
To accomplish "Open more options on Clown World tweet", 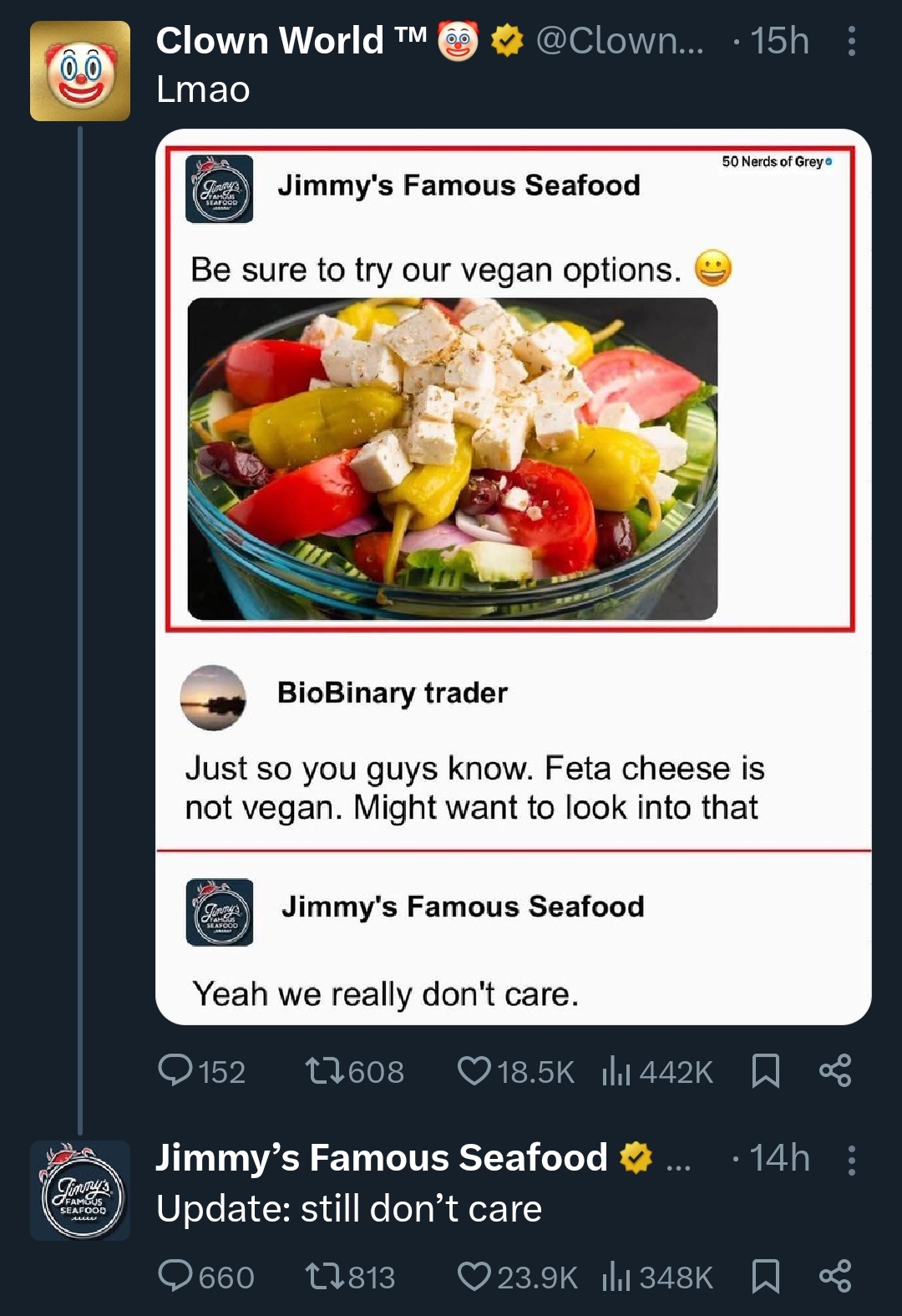I will [851, 41].
